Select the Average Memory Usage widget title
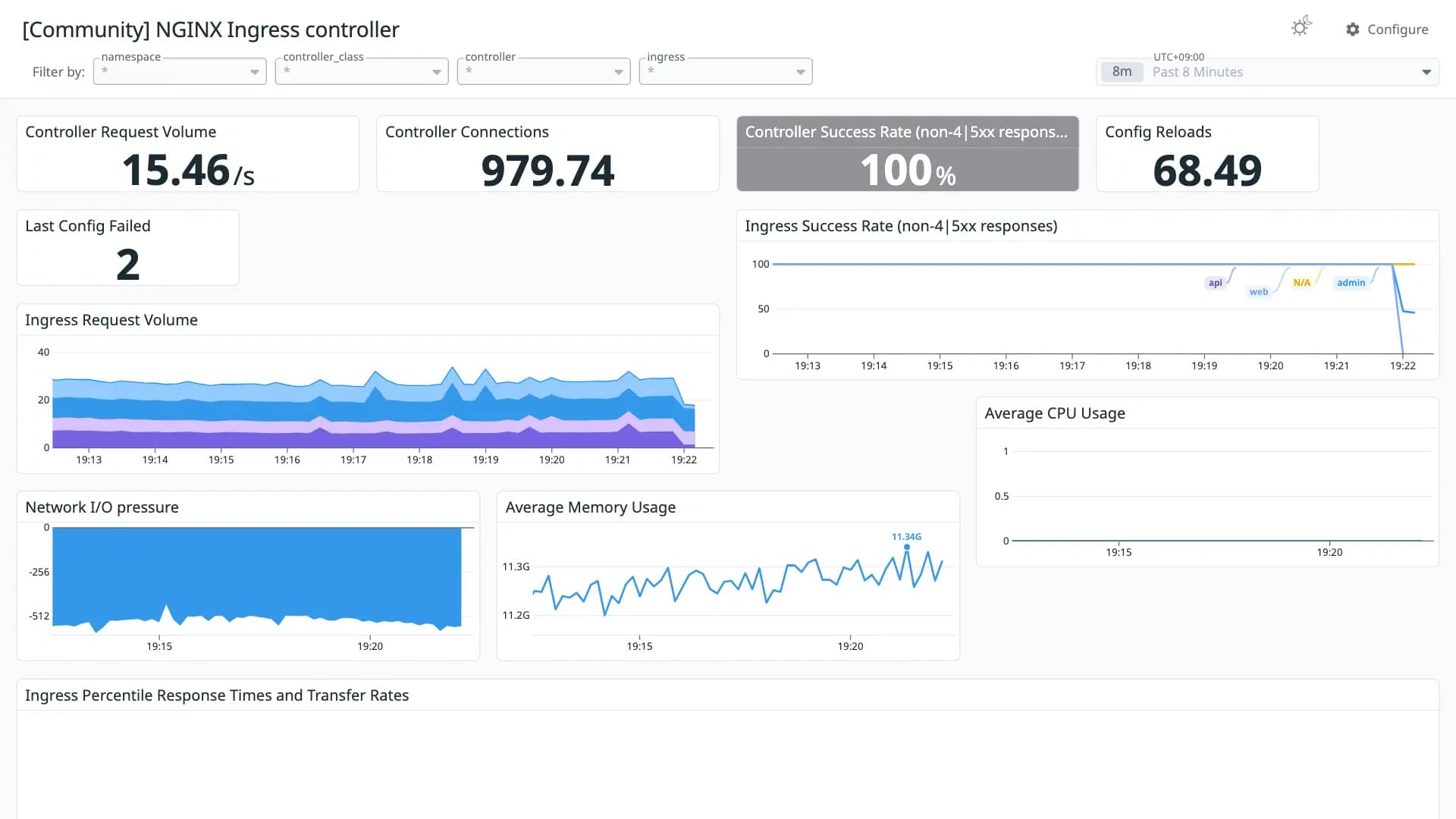The width and height of the screenshot is (1456, 819). click(590, 507)
